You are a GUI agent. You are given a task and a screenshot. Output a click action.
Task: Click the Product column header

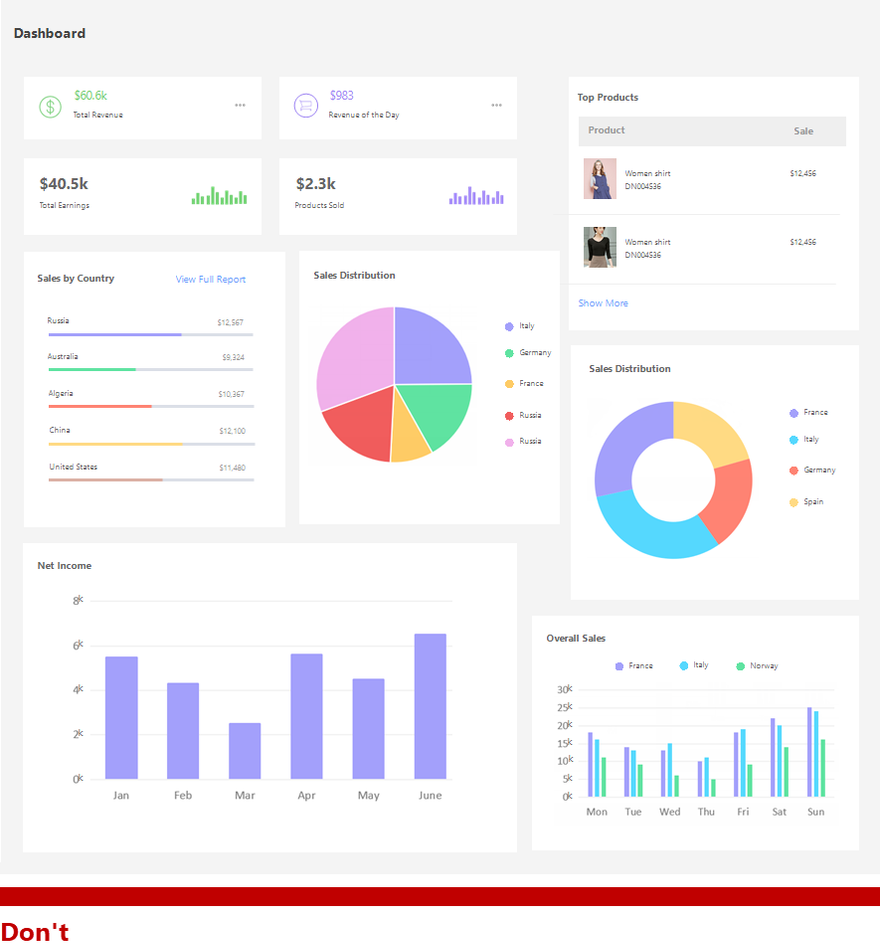click(x=606, y=130)
